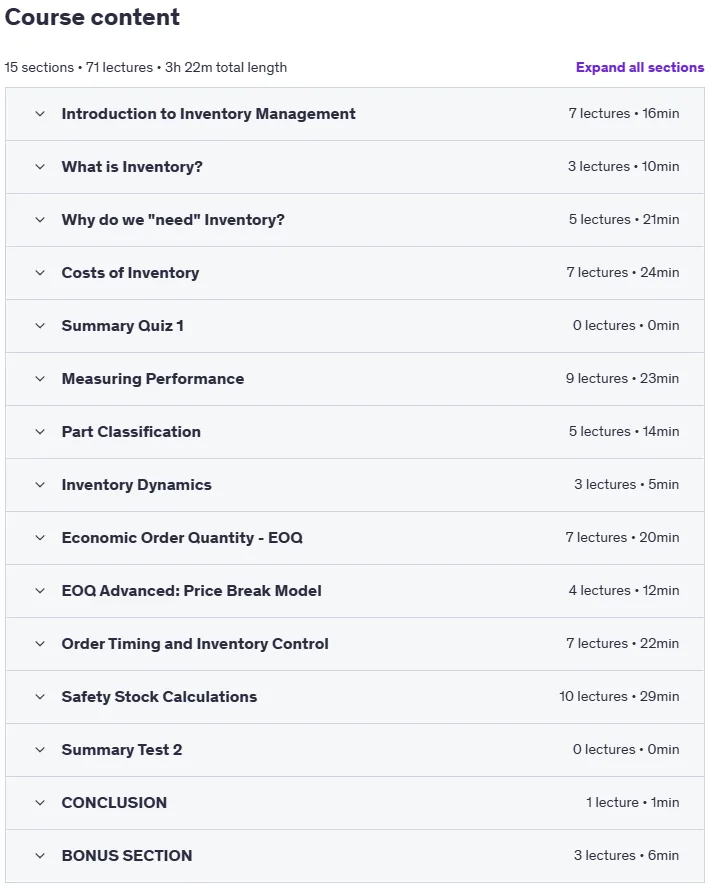The width and height of the screenshot is (710, 889).
Task: Open the Costs of Inventory chevron arrow
Action: click(40, 273)
